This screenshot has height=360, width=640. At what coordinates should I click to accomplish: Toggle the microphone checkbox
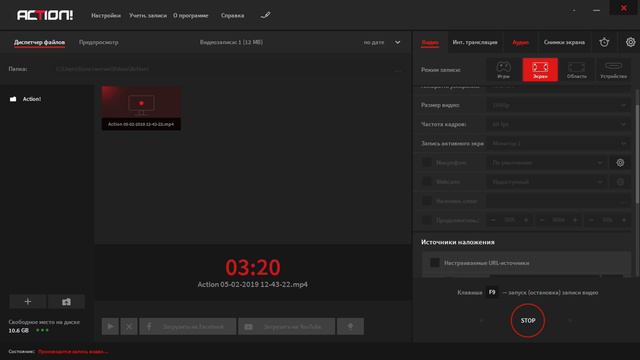(x=427, y=162)
